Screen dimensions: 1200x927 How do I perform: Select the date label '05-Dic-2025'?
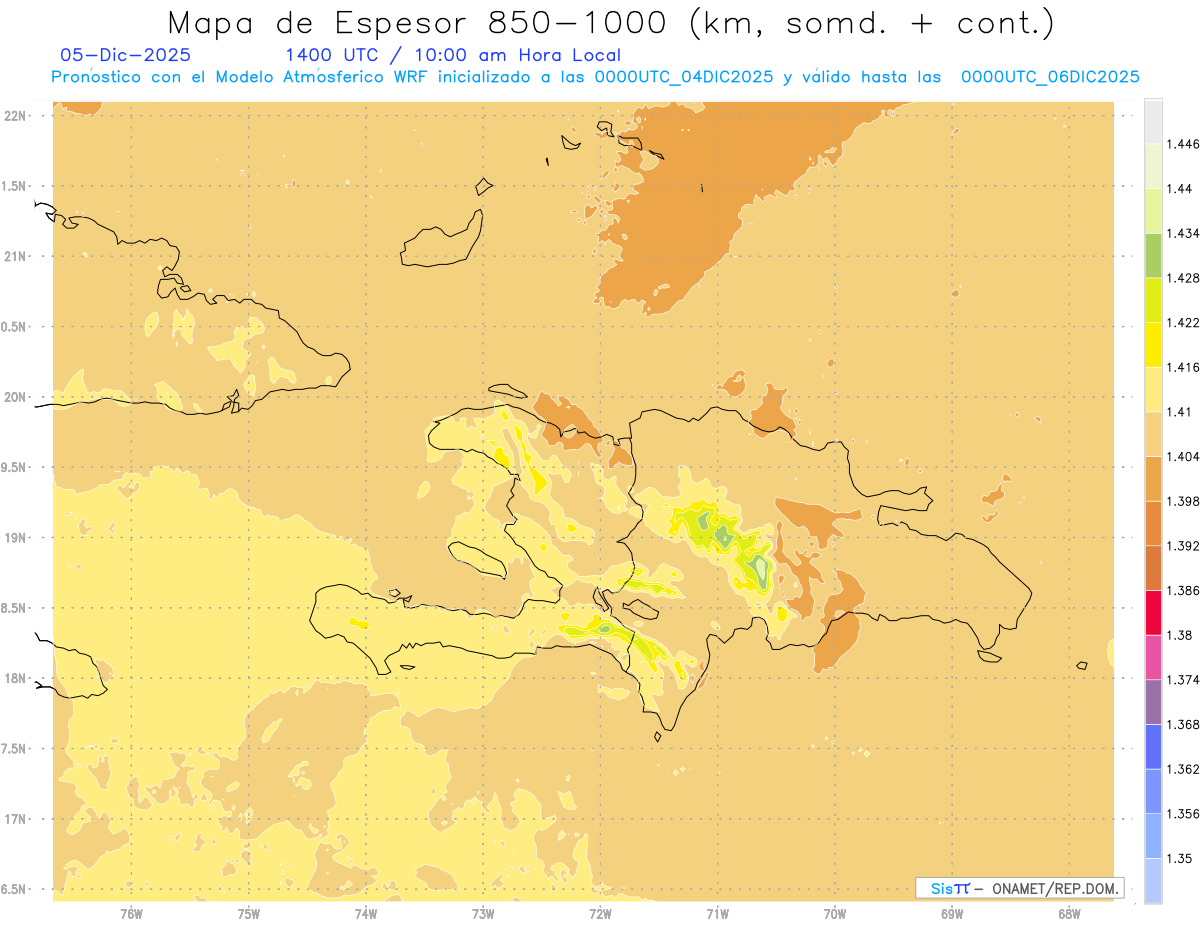[x=126, y=56]
